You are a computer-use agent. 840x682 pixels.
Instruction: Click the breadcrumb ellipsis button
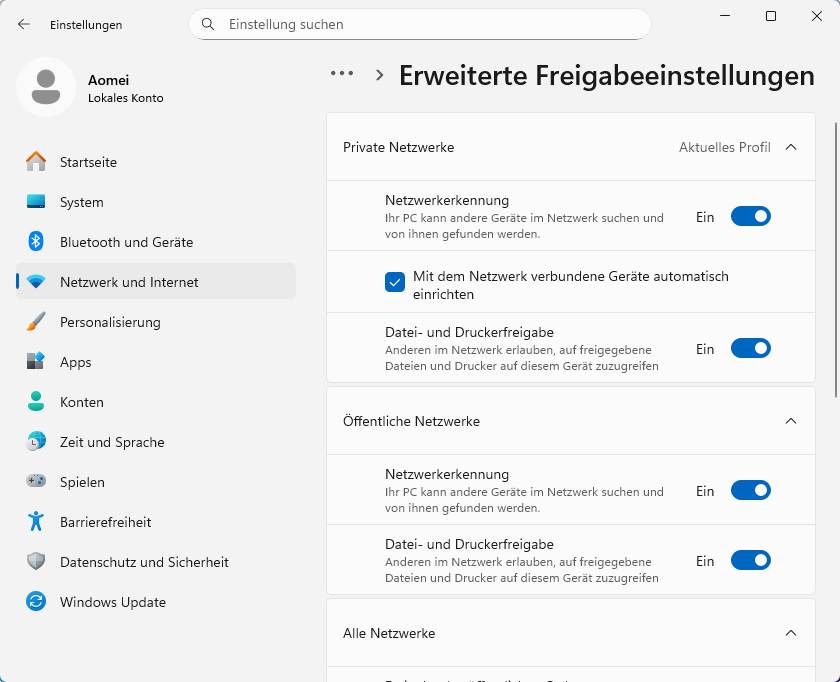[x=342, y=73]
